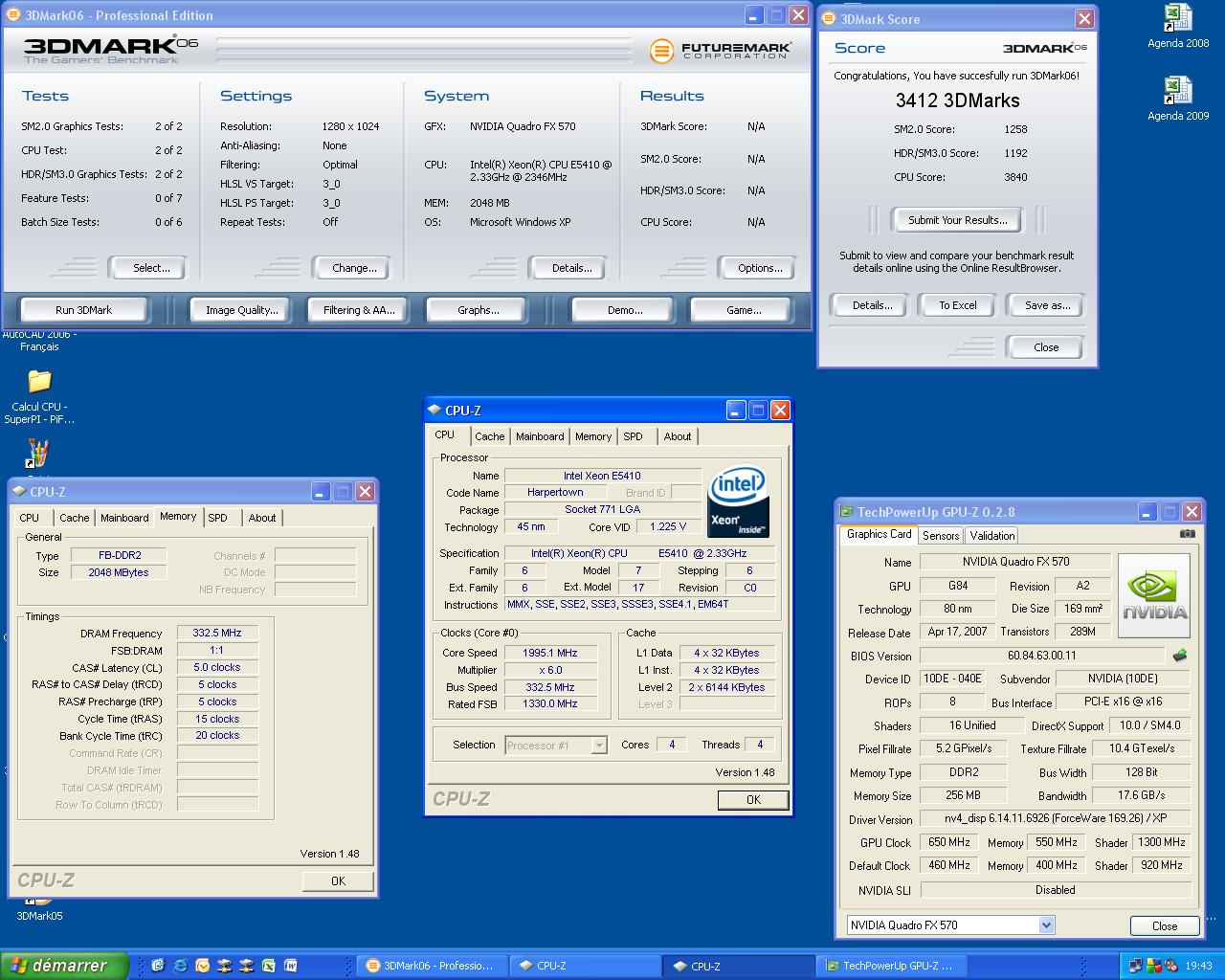Image resolution: width=1225 pixels, height=980 pixels.
Task: Open the SPD tab in CPU-Z processor window
Action: point(633,436)
